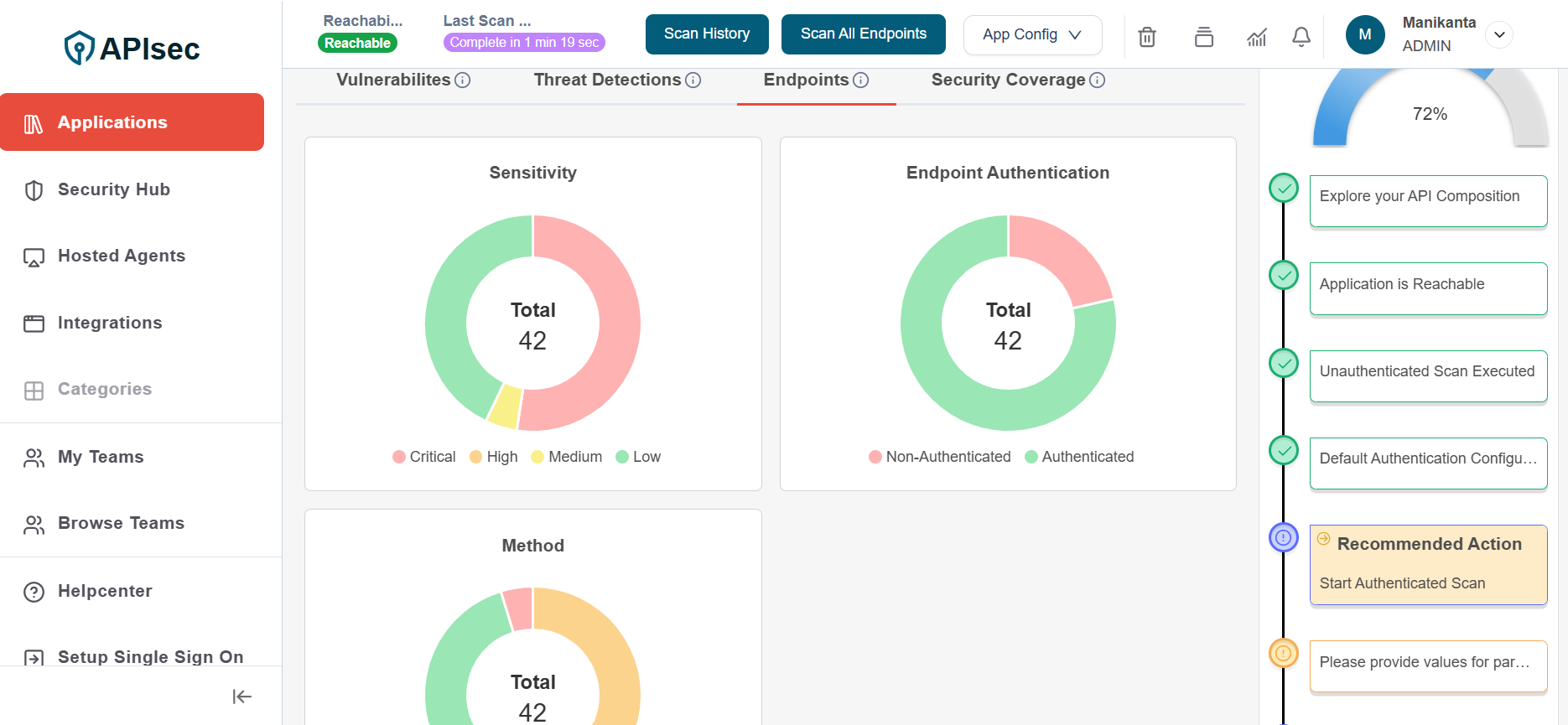The image size is (1568, 725).
Task: Open Security Hub from the sidebar
Action: click(114, 190)
